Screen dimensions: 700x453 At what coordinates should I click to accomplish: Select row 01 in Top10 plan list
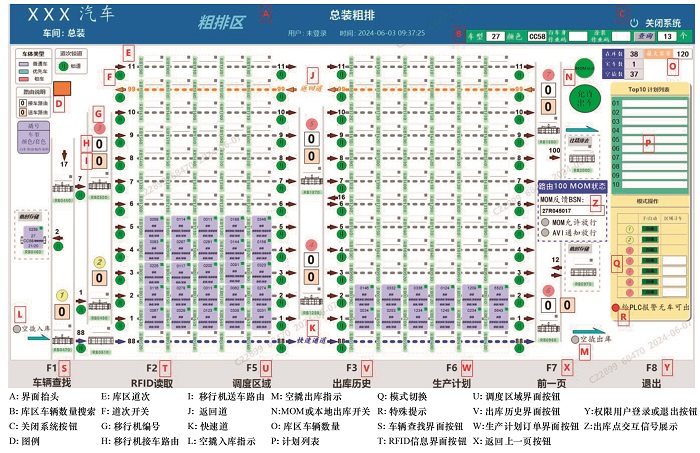point(654,104)
